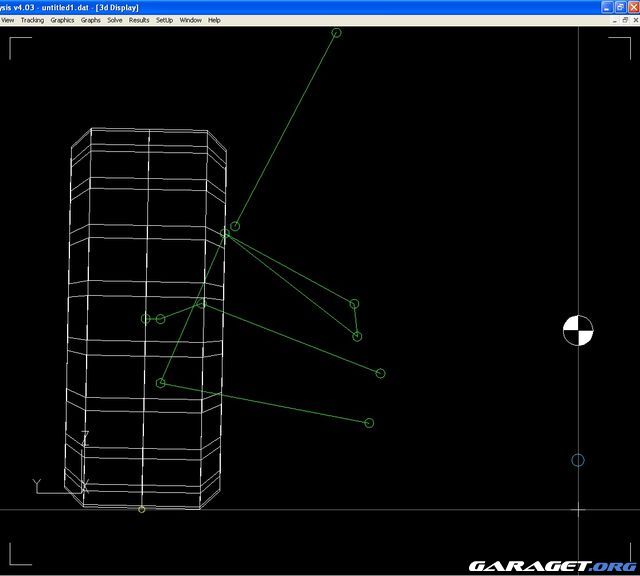Select the topmost green strut mount point
This screenshot has height=576, width=640.
point(336,33)
